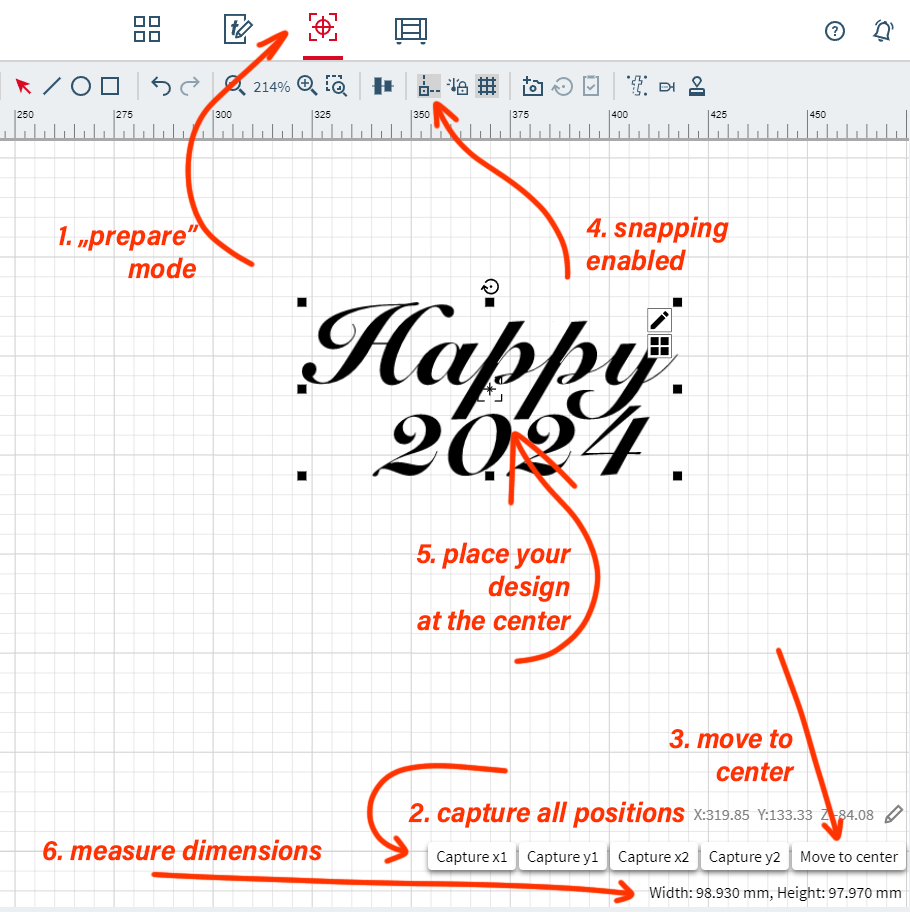Toggle the lock snapping icon
Image resolution: width=910 pixels, height=912 pixels.
458,86
